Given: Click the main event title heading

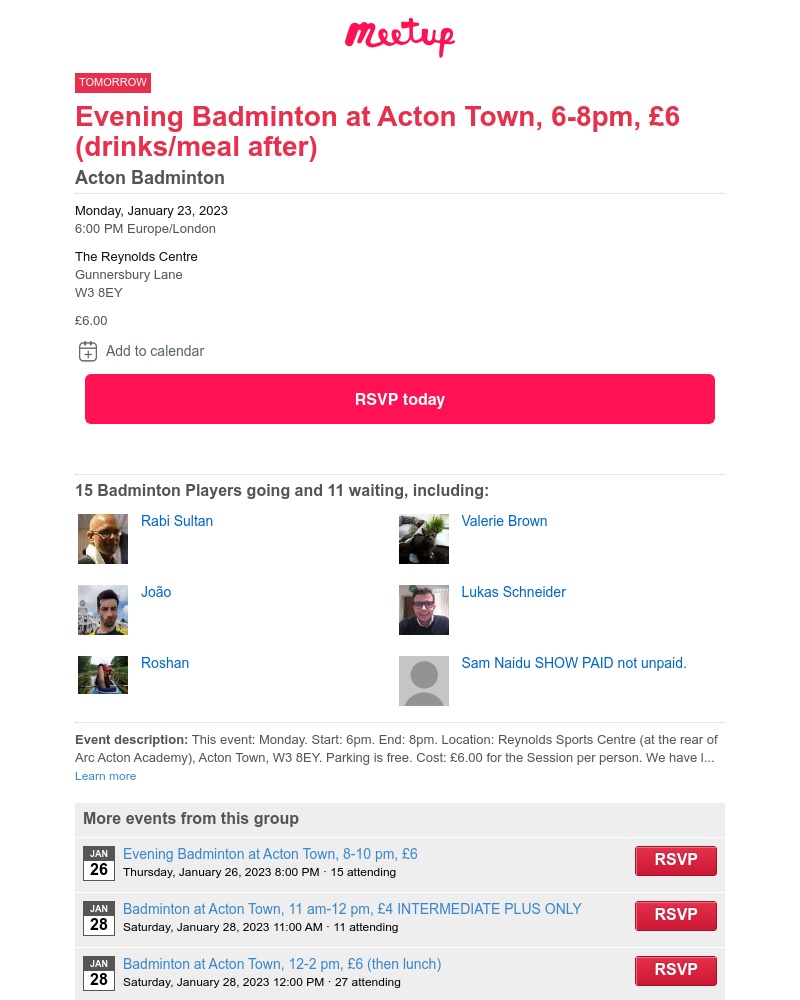Looking at the screenshot, I should [x=377, y=133].
